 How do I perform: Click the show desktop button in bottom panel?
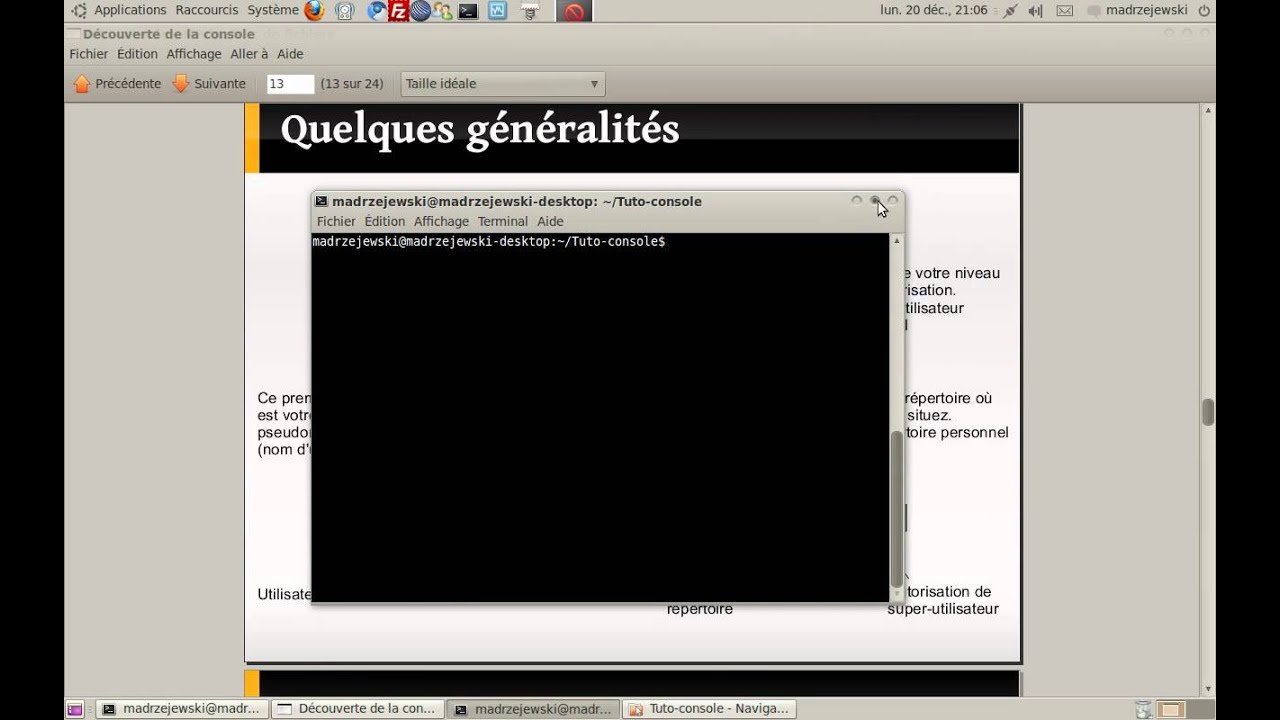(x=75, y=709)
